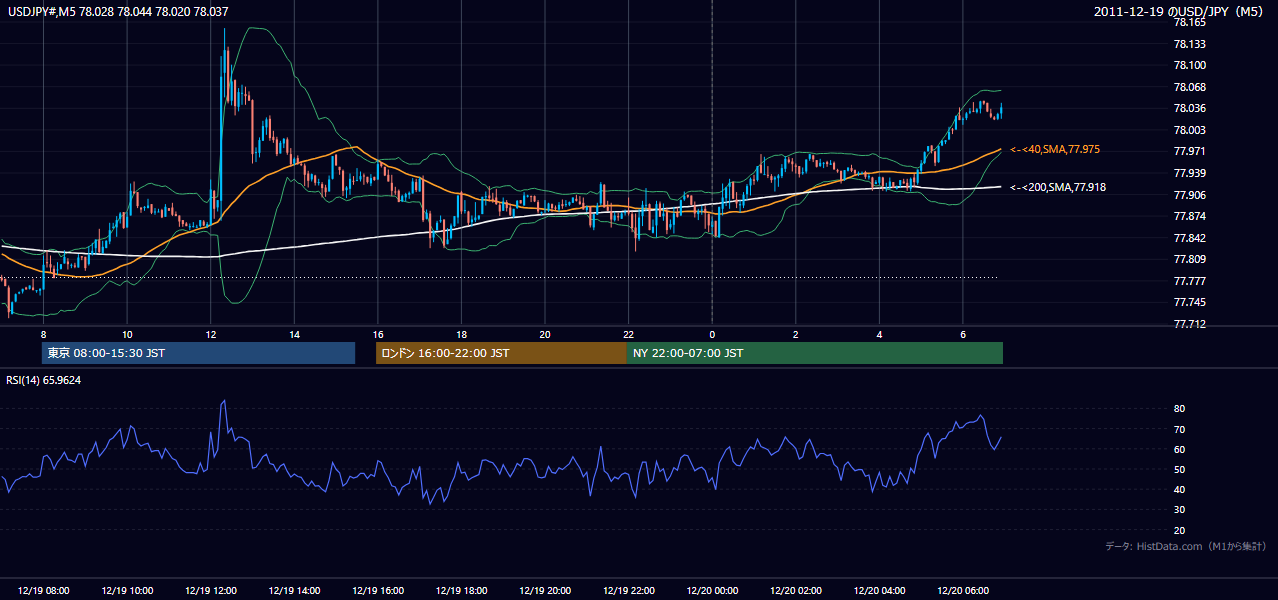Click the RSI axis value 50

(x=1179, y=469)
